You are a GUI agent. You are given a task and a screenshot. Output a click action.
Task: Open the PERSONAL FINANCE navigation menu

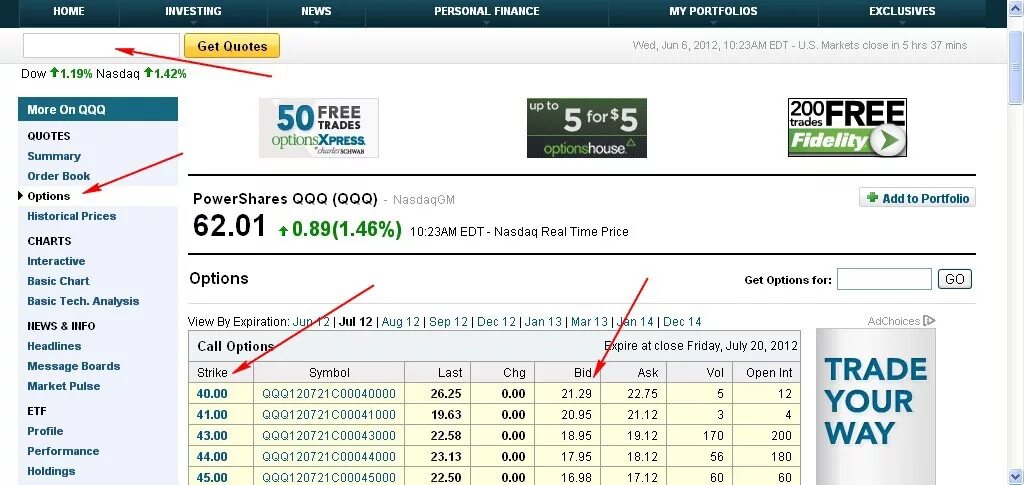tap(487, 11)
